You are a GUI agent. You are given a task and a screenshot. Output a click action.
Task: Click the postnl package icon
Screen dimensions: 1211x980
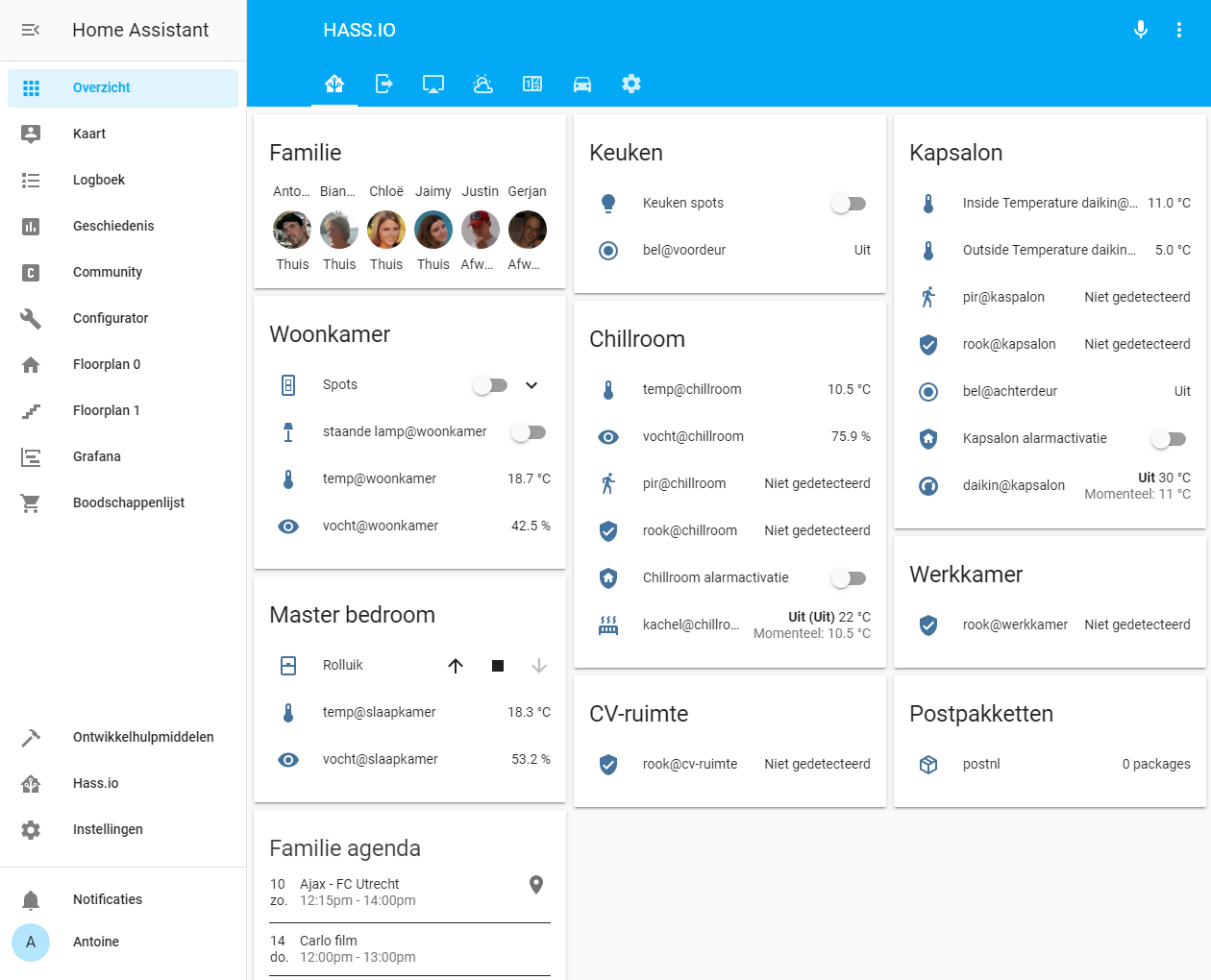pos(928,764)
